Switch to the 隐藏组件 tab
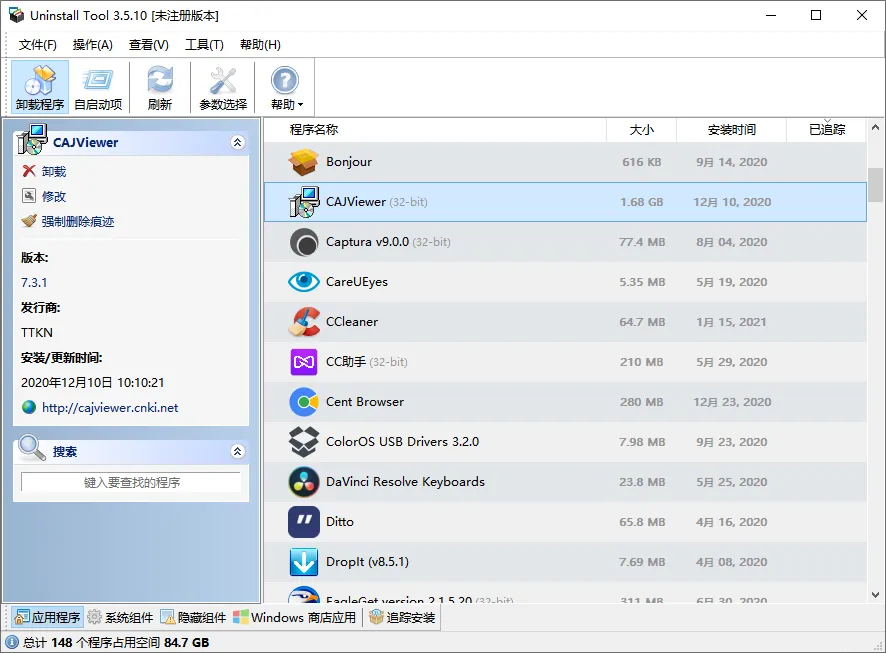The image size is (886, 653). [193, 617]
